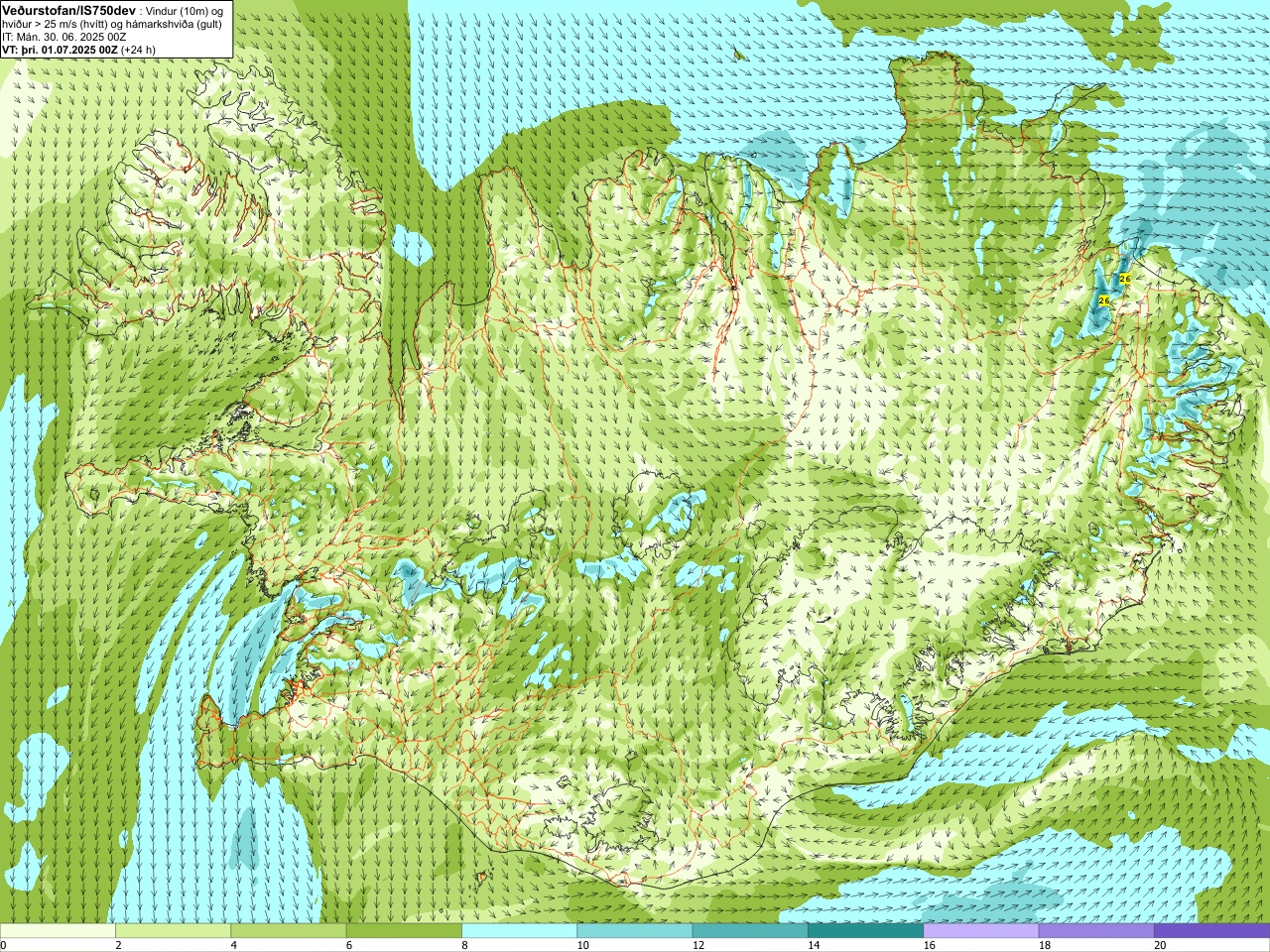1270x952 pixels.
Task: Click the lower yellow 26 gust label
Action: tap(1104, 299)
